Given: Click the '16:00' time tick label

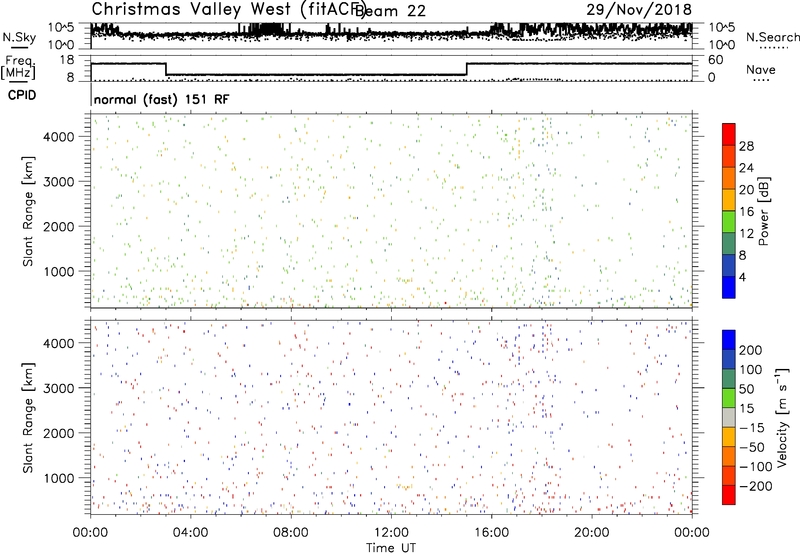Looking at the screenshot, I should click(x=491, y=533).
